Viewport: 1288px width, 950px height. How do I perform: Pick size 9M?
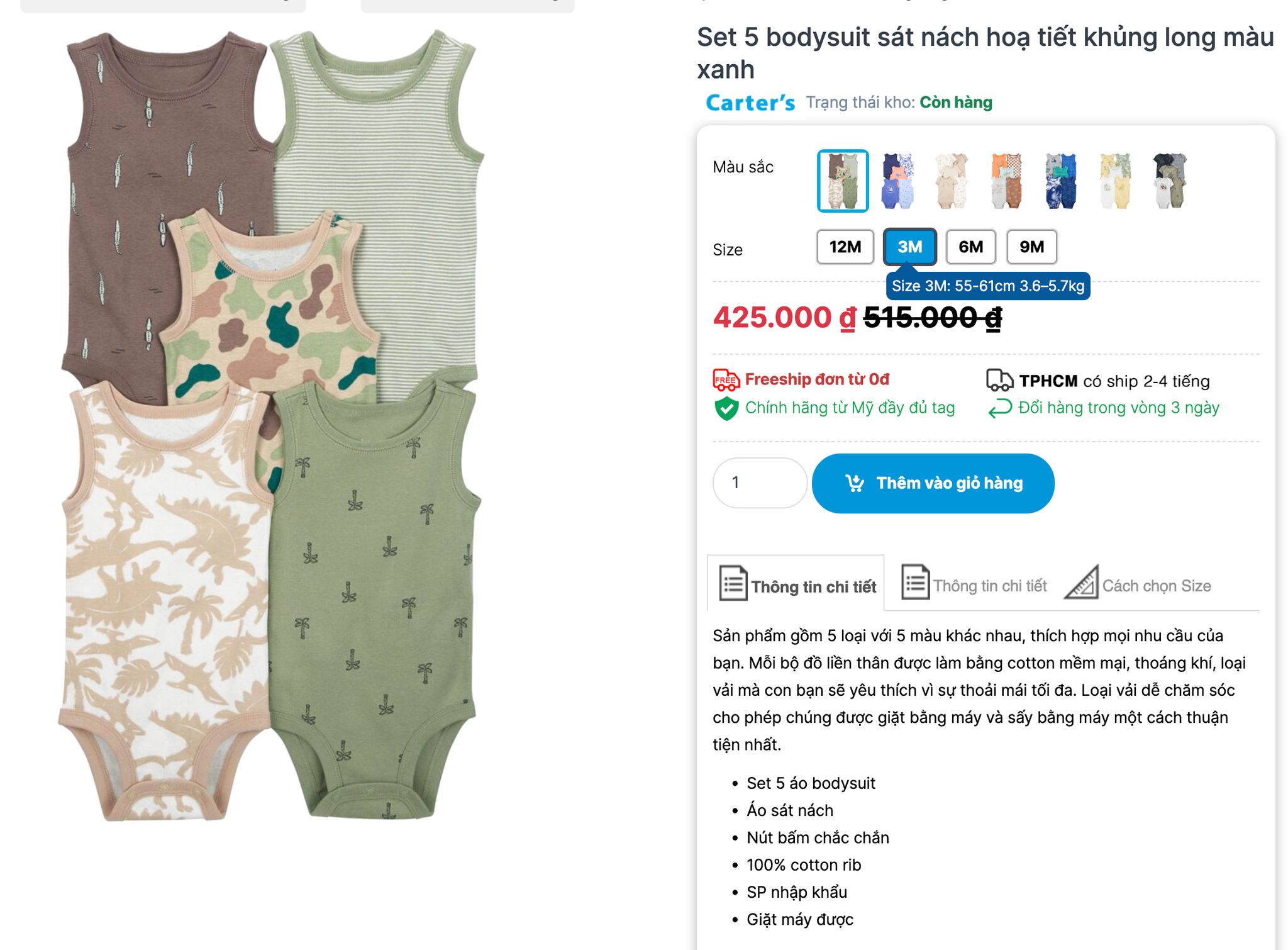pos(1031,247)
